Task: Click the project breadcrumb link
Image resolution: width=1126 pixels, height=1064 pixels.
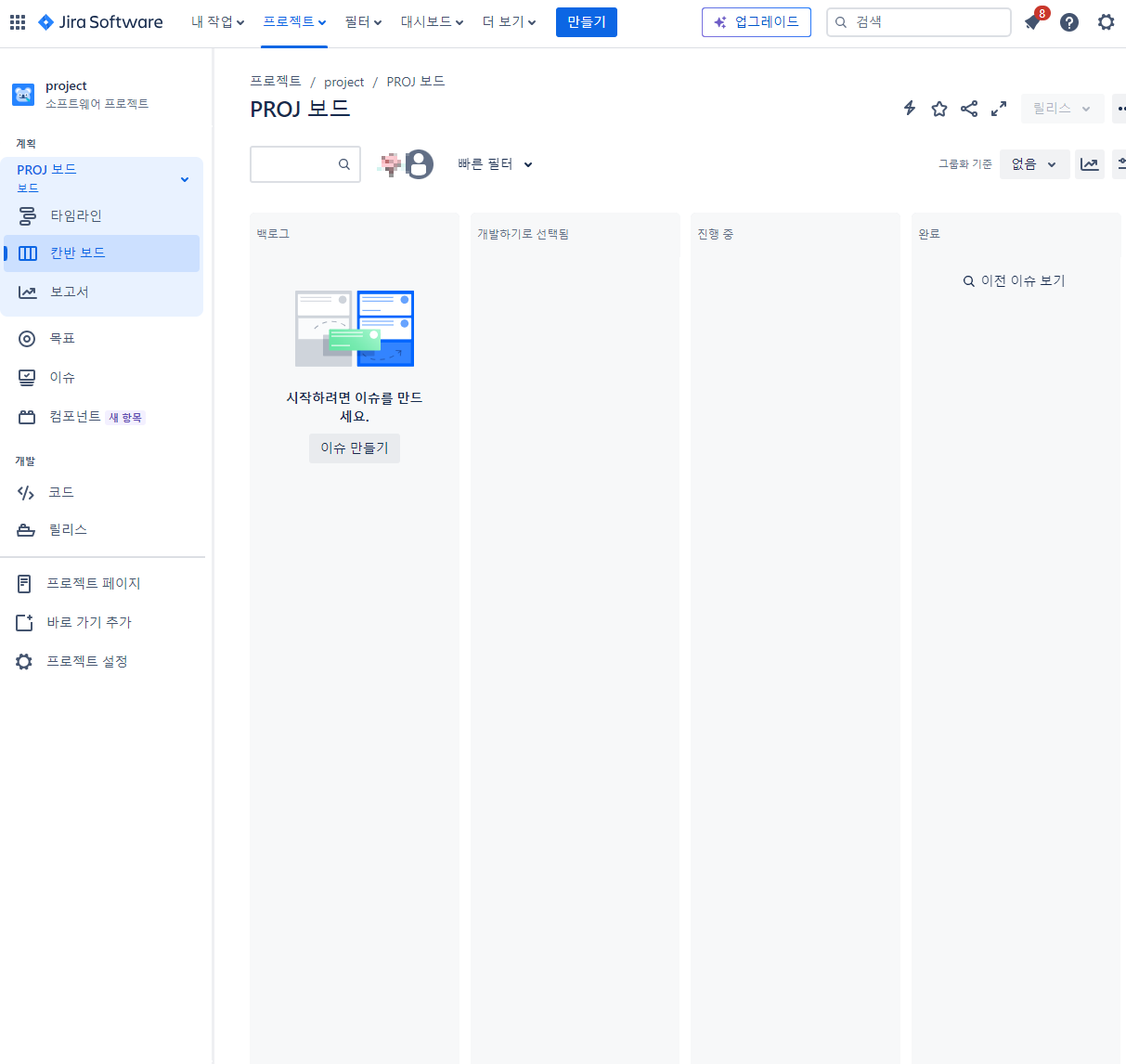Action: pyautogui.click(x=343, y=82)
